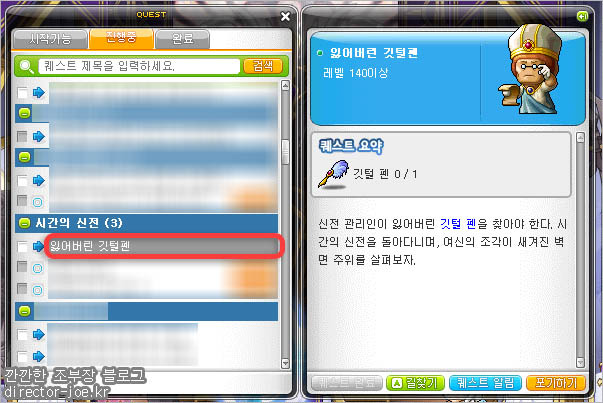Click the blue arrow icon of first quest row
The height and width of the screenshot is (403, 603).
pyautogui.click(x=38, y=93)
